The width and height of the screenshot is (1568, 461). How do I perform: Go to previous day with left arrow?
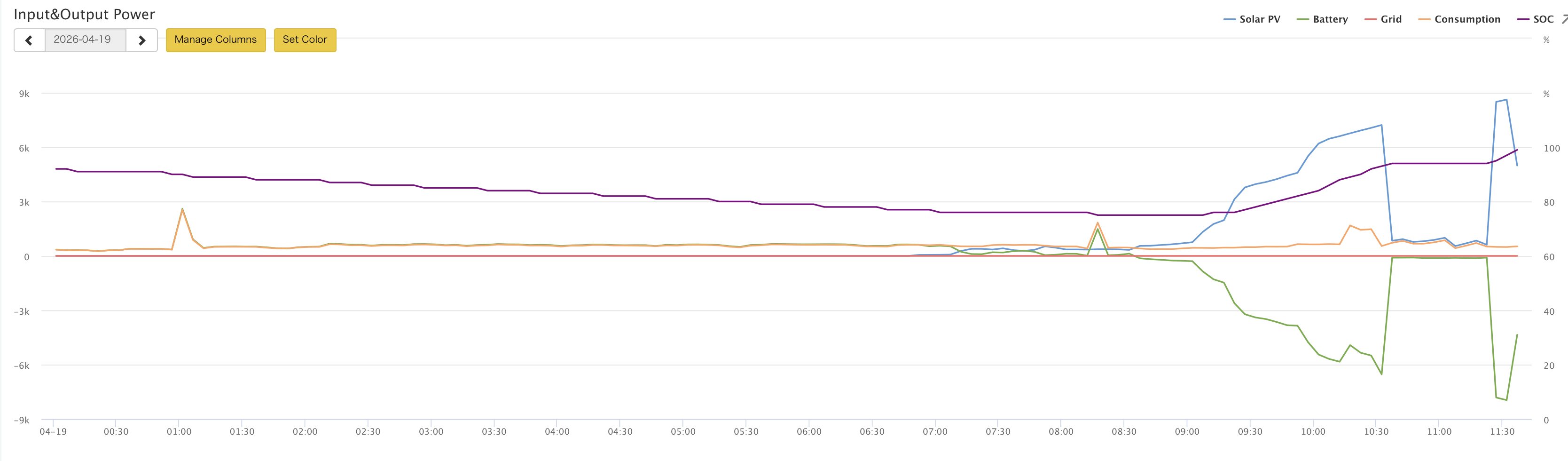pos(29,40)
